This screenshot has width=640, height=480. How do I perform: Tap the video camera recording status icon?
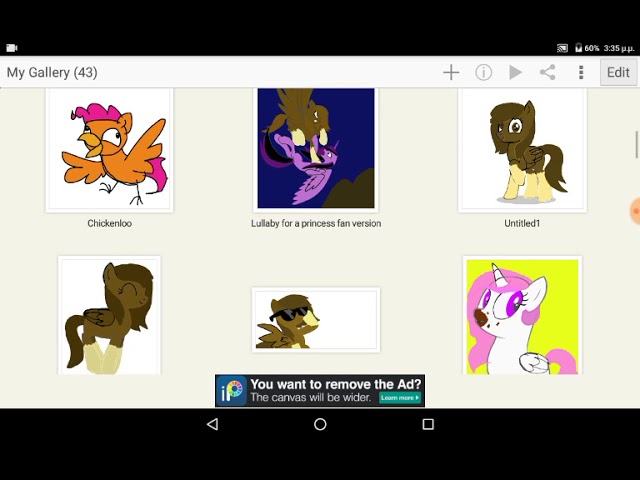click(12, 48)
